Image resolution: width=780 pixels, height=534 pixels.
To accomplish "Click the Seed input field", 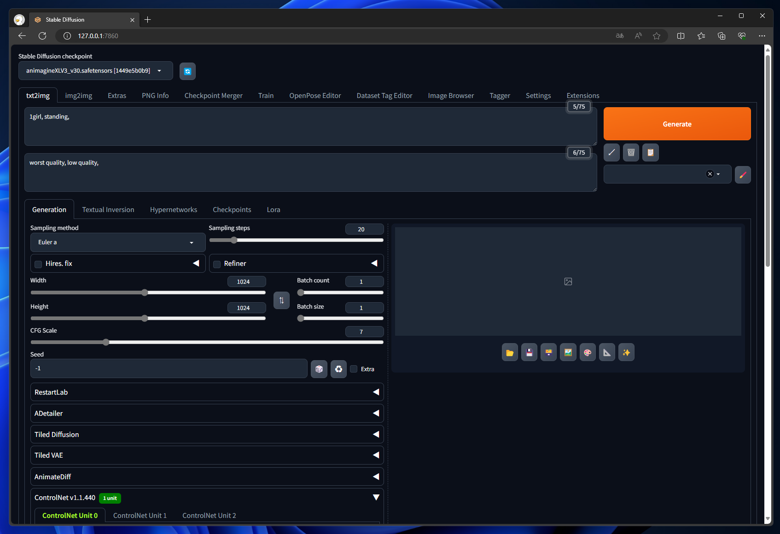I will (169, 369).
